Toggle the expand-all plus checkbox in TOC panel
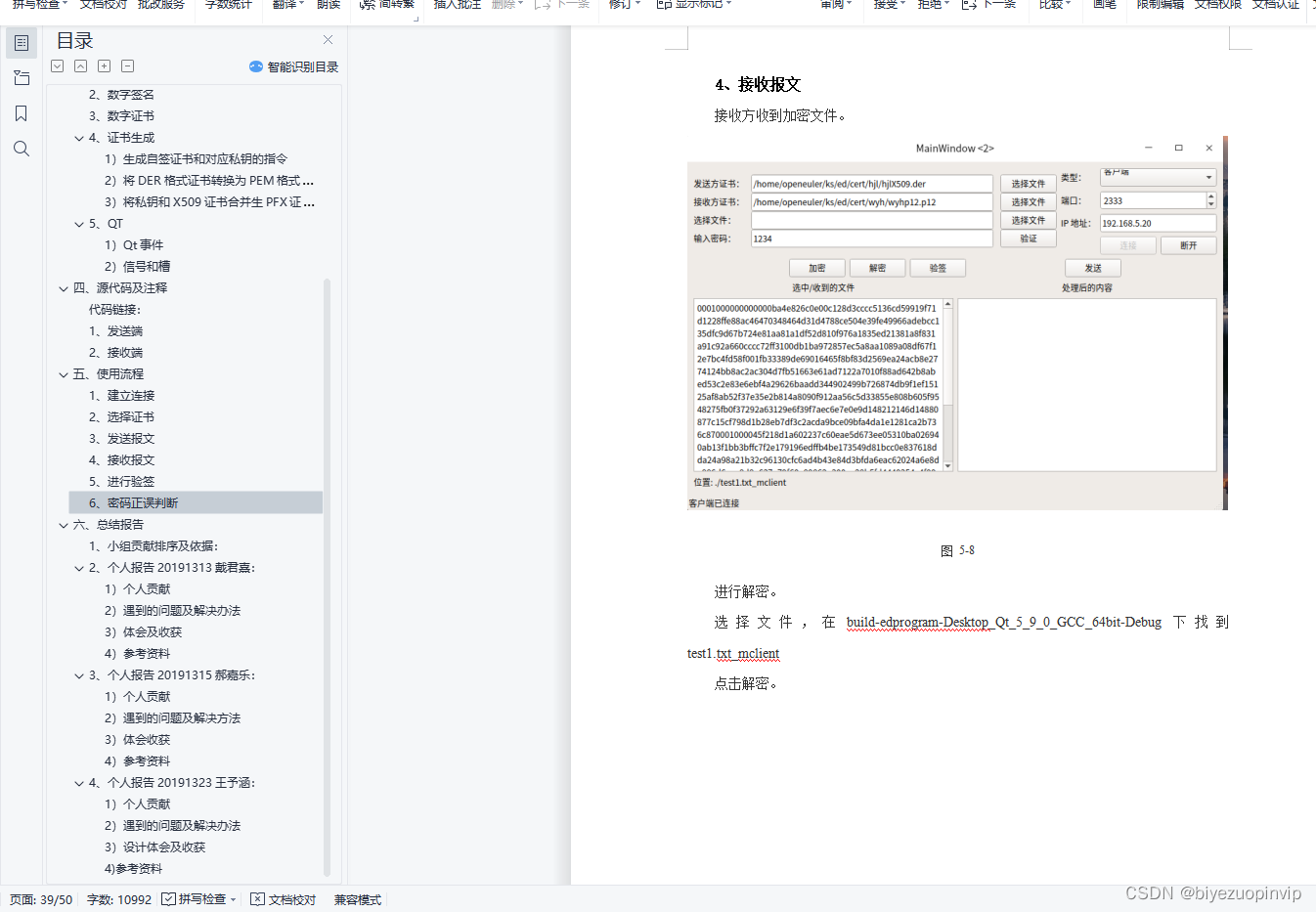Screen dimensions: 1316x912 (x=104, y=65)
